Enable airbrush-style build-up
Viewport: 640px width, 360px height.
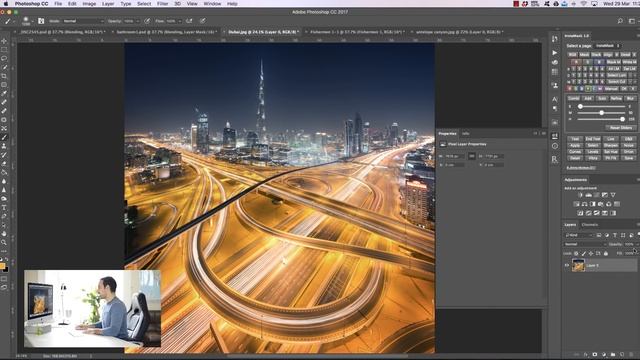[189, 21]
